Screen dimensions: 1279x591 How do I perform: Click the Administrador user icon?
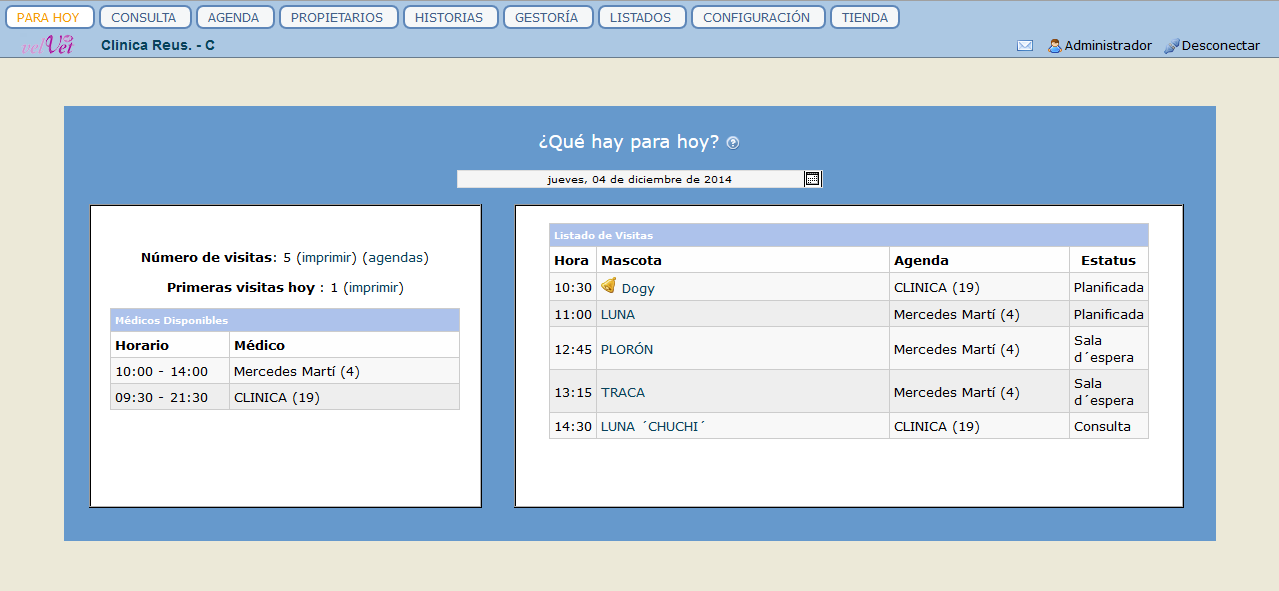(x=1054, y=46)
